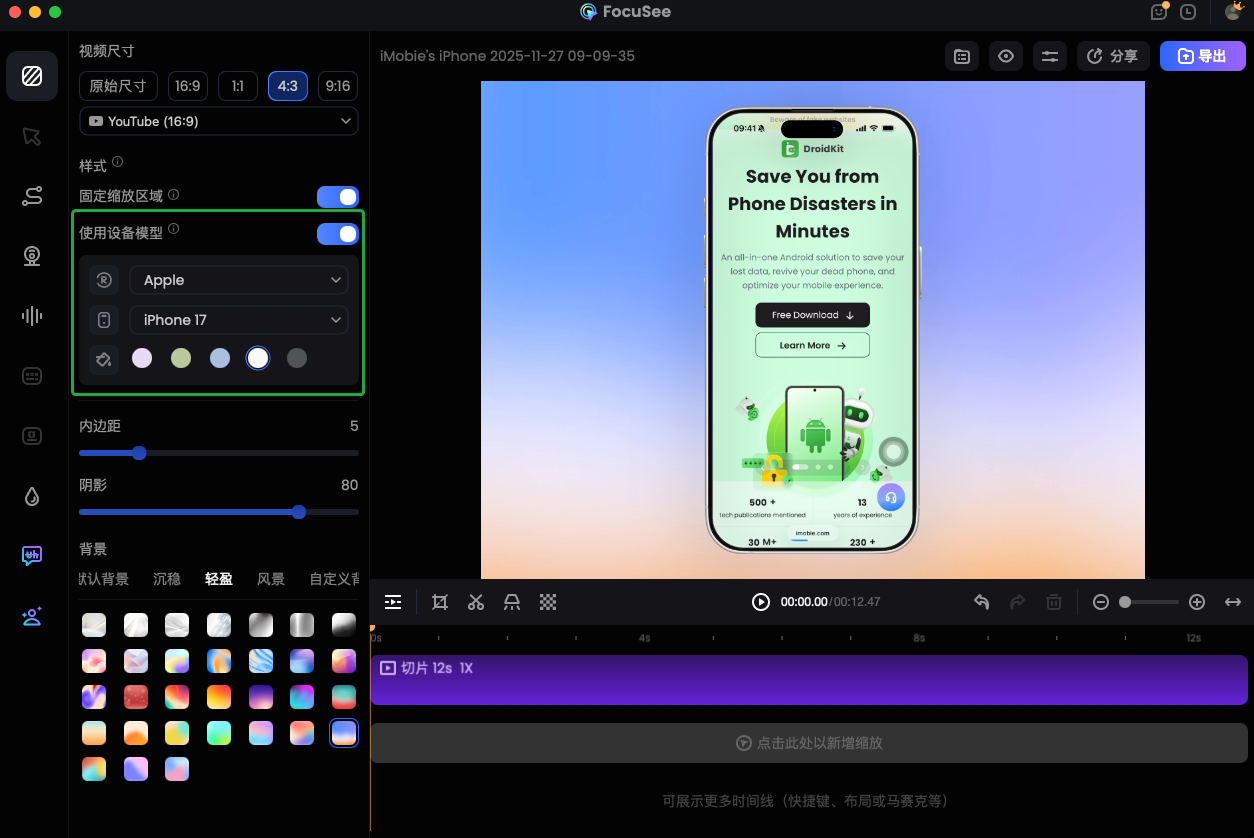Open the watermark droplet sidebar icon
Screen dimensions: 1254x838
tap(32, 496)
